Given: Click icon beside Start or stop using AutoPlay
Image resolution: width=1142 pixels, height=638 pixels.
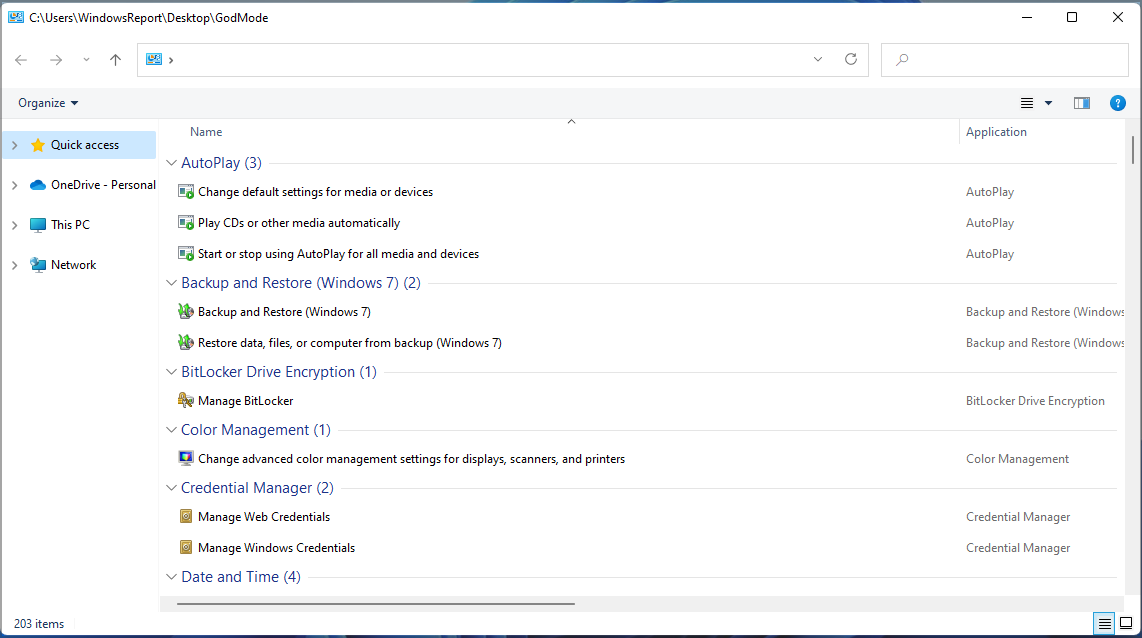Looking at the screenshot, I should point(186,253).
